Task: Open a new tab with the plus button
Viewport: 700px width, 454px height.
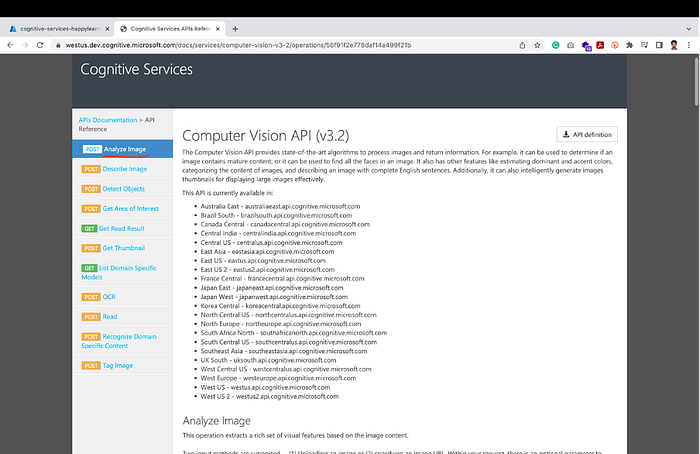Action: [x=235, y=29]
